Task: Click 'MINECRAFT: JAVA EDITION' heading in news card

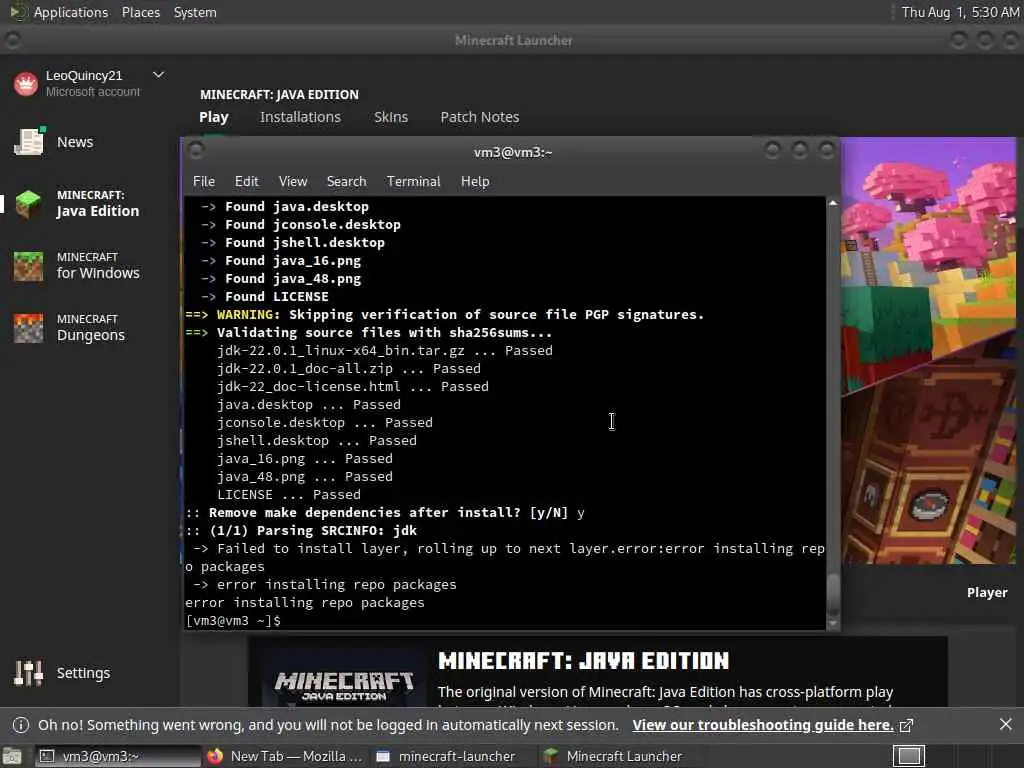Action: coord(583,660)
